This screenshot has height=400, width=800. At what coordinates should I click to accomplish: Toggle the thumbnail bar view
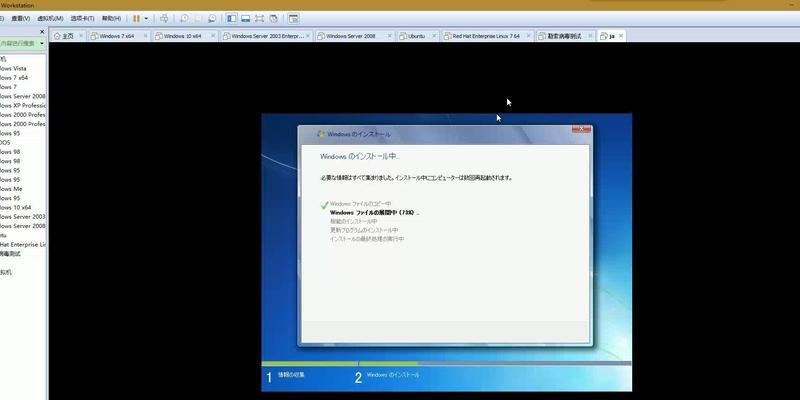tap(245, 18)
